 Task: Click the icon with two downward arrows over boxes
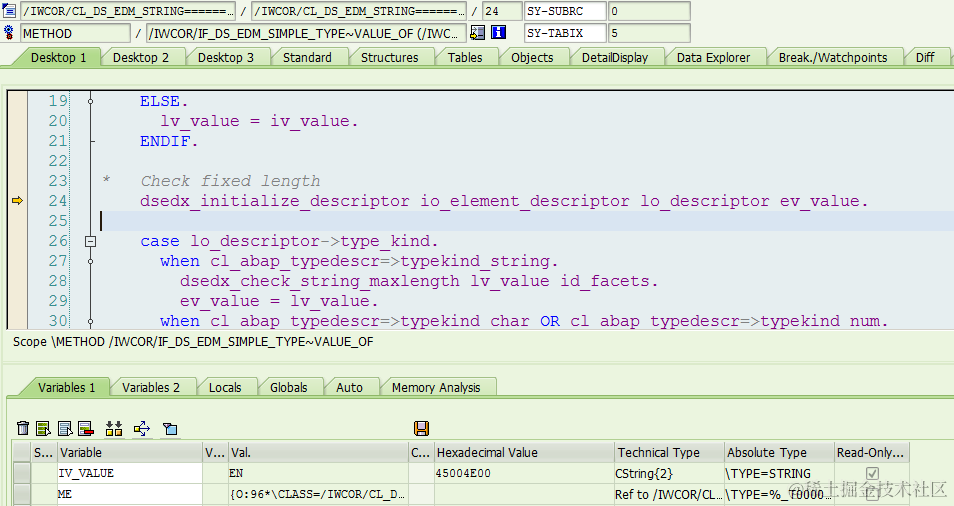point(114,428)
